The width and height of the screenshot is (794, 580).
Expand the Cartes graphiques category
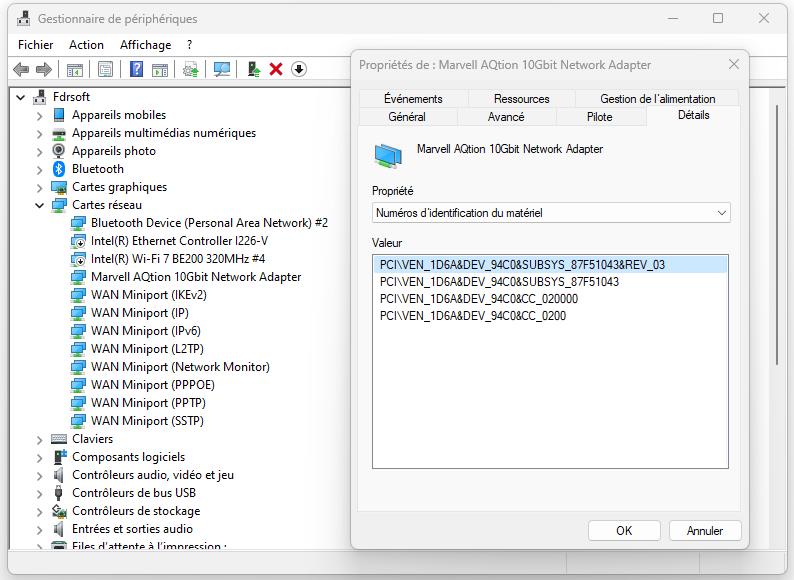click(40, 187)
